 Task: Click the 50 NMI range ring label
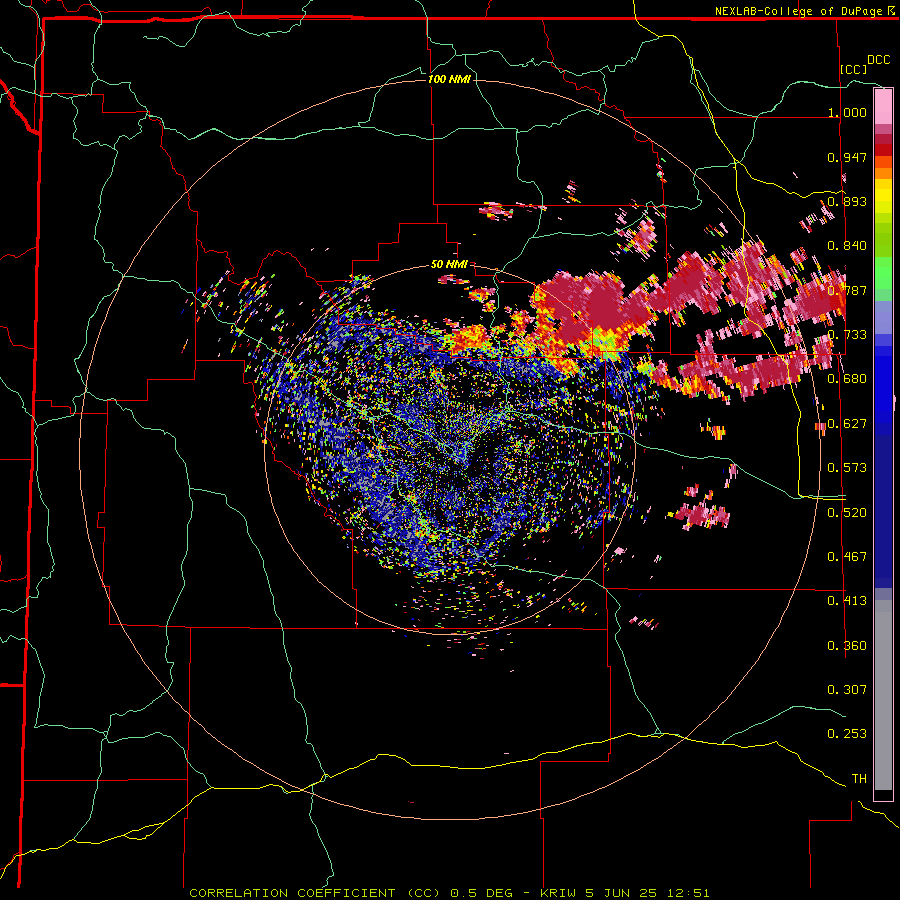pyautogui.click(x=449, y=264)
